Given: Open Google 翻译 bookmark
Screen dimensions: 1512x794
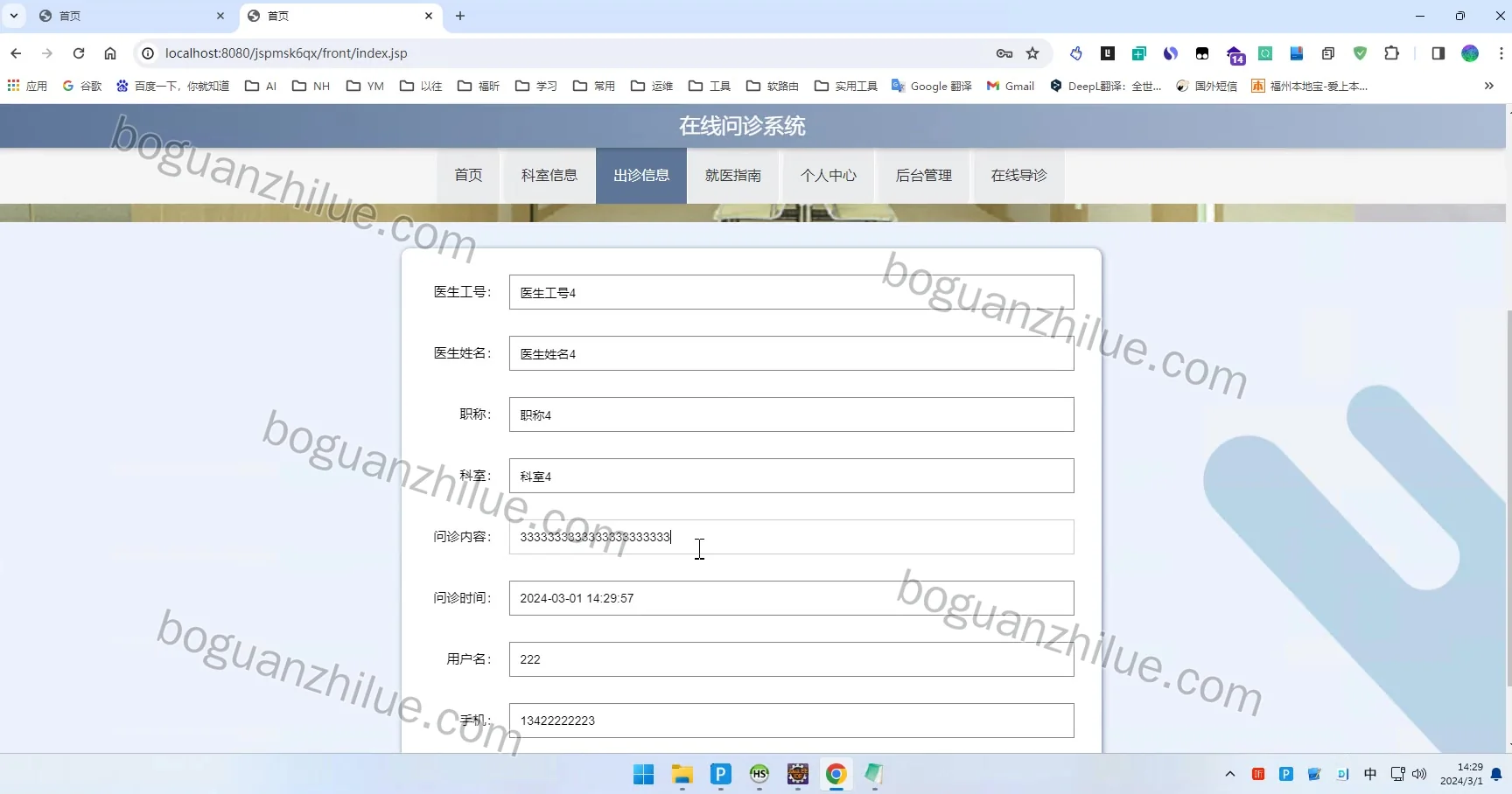Looking at the screenshot, I should (932, 86).
